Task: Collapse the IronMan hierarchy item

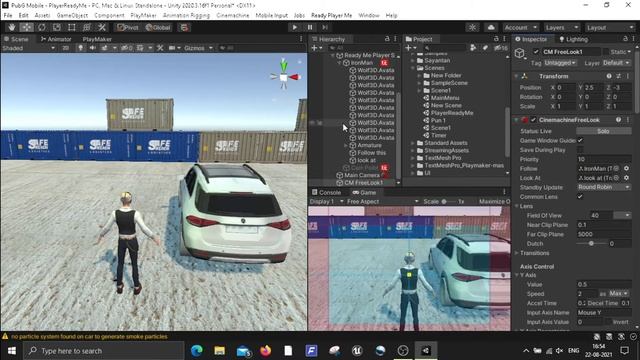Action: click(339, 63)
